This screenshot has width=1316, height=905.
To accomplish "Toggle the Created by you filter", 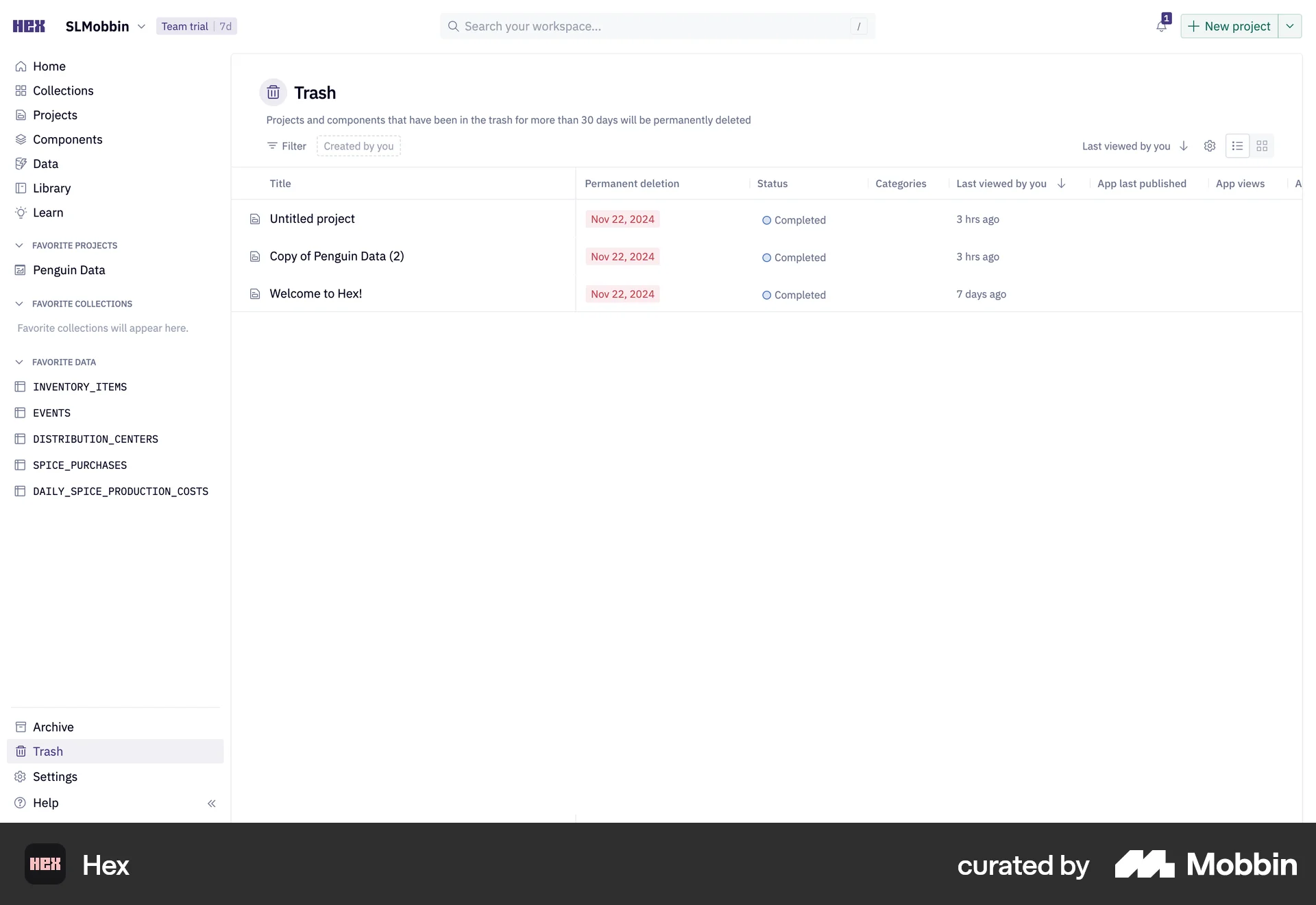I will [x=358, y=146].
